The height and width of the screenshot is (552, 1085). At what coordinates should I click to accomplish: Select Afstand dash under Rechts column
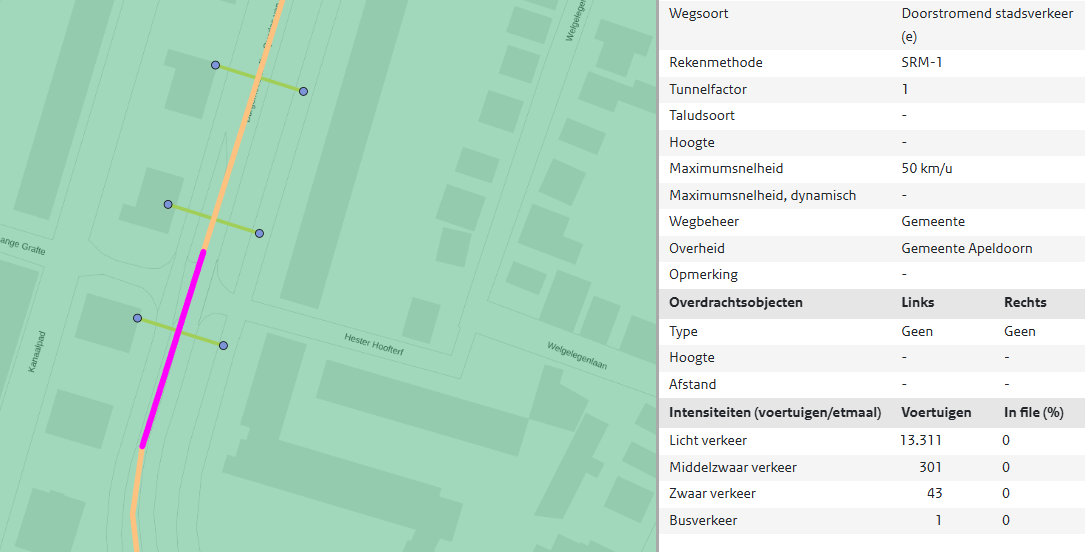coord(1007,385)
